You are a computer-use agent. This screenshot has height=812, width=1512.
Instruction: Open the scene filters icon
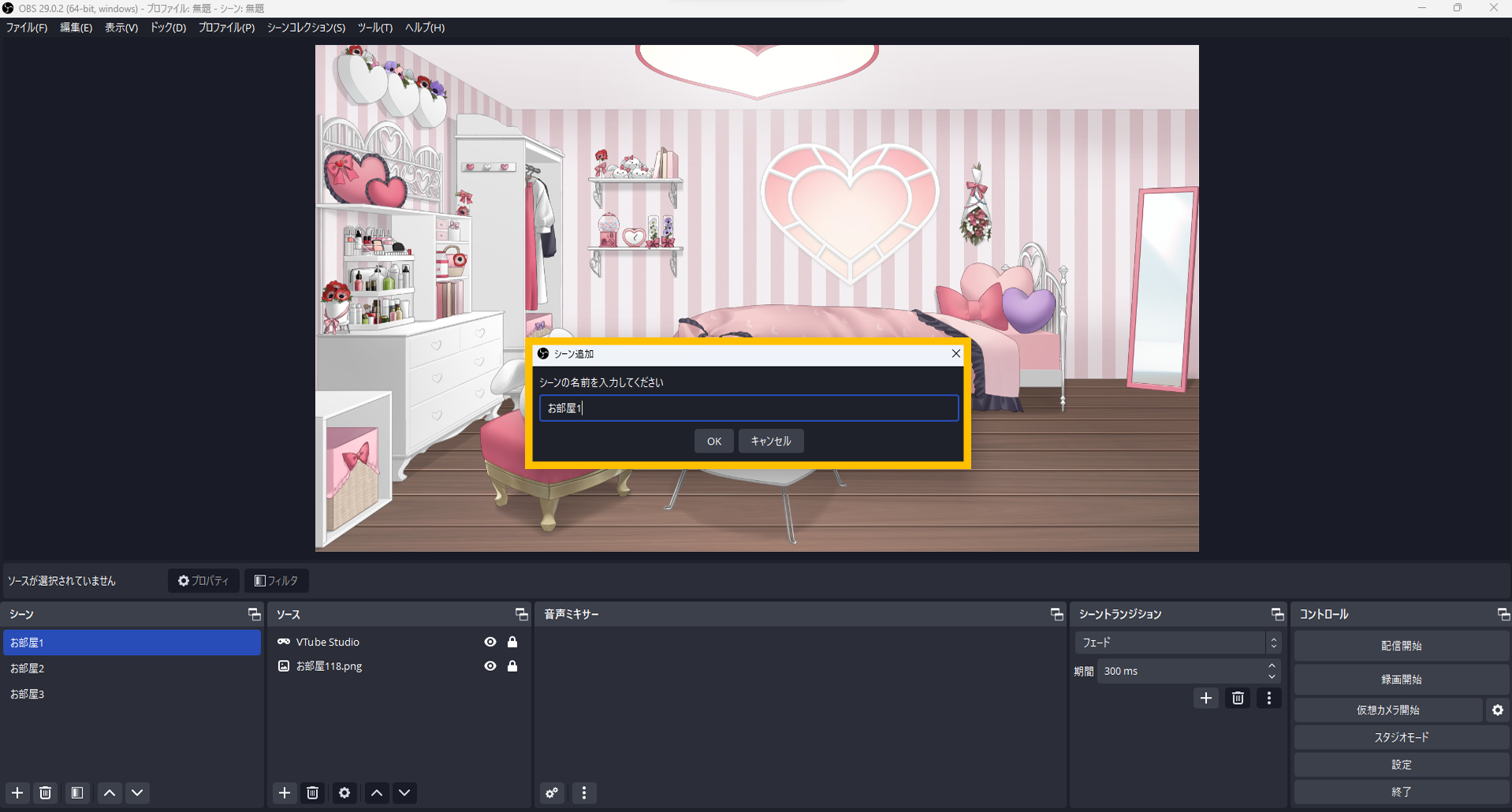[x=76, y=793]
